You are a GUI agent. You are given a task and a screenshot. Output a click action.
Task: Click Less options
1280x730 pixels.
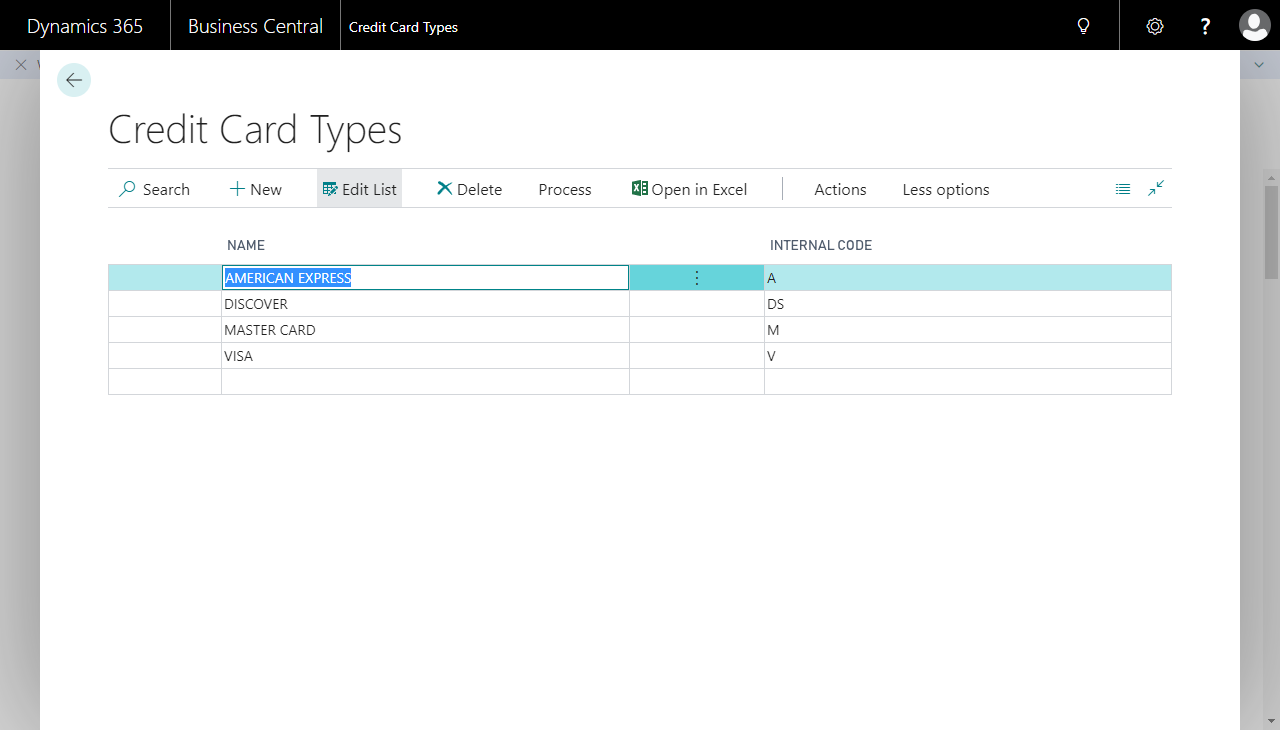click(x=946, y=189)
